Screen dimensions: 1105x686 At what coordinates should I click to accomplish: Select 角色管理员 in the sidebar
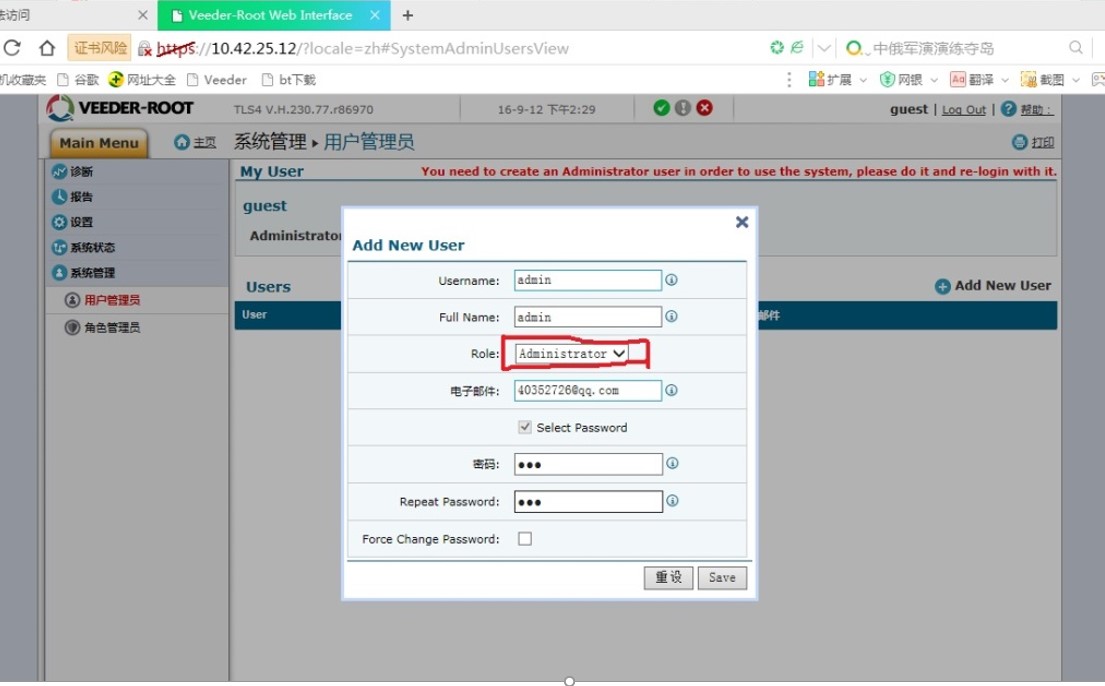[x=111, y=327]
